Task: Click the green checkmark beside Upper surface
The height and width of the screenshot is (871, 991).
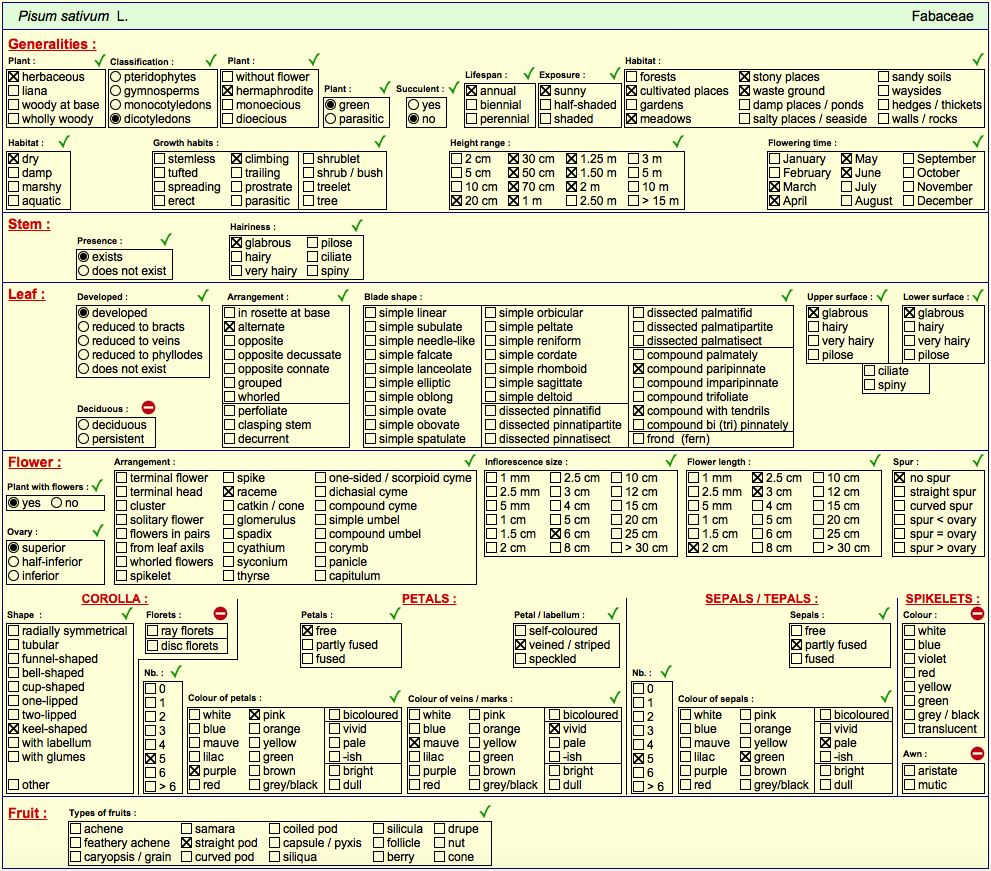Action: pos(882,296)
